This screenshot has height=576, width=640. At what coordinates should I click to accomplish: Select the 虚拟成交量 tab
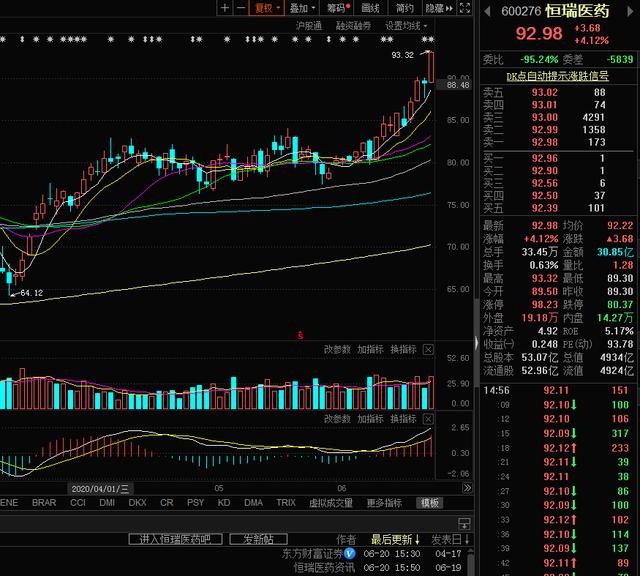point(331,503)
